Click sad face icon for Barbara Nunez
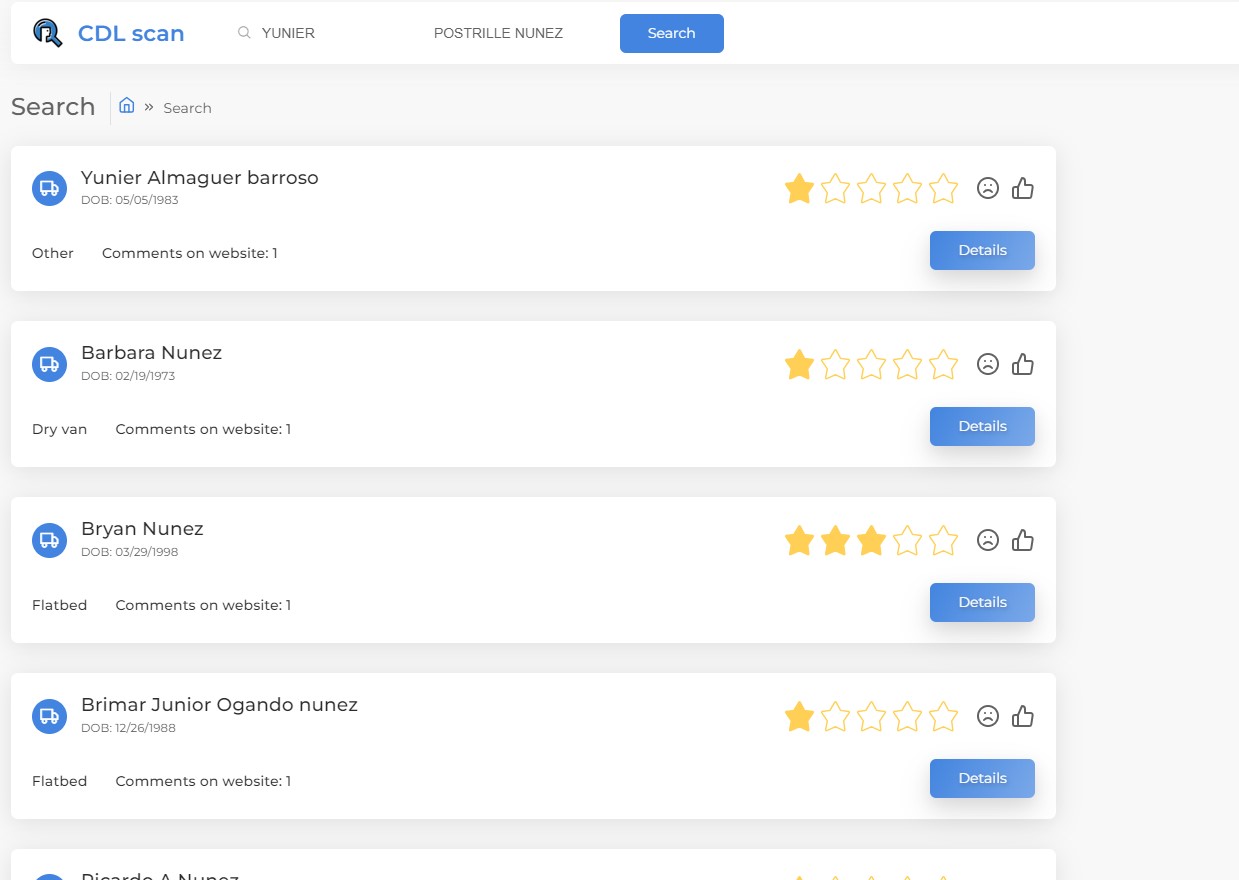 click(988, 364)
